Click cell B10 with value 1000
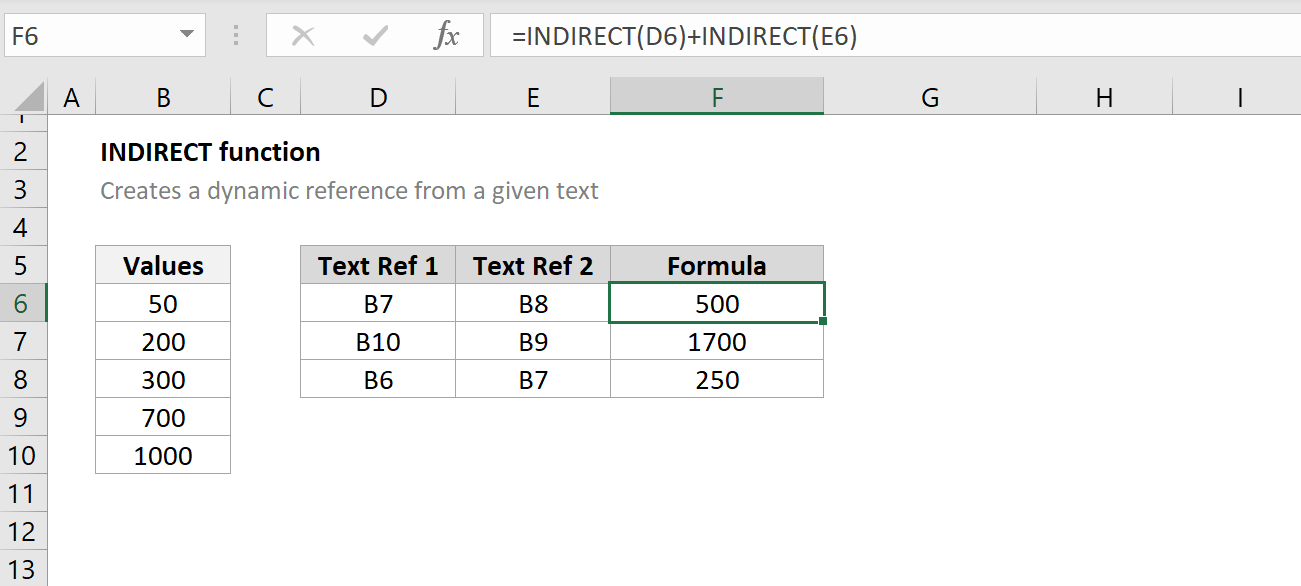Viewport: 1301px width, 586px height. point(163,456)
